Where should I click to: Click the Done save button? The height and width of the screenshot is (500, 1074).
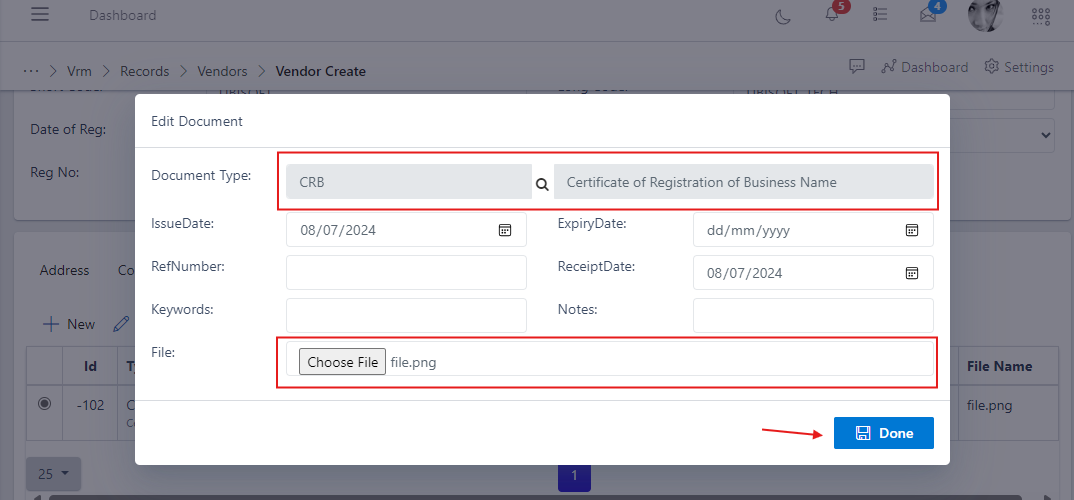884,433
